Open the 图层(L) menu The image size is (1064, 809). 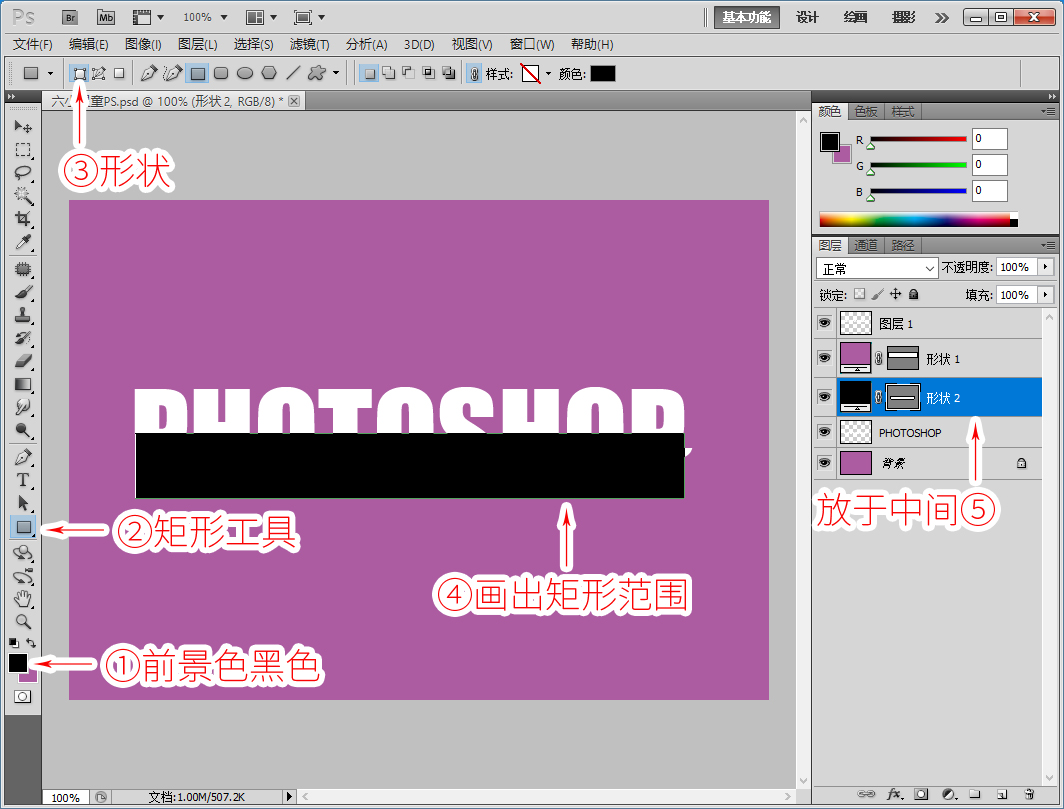[197, 45]
